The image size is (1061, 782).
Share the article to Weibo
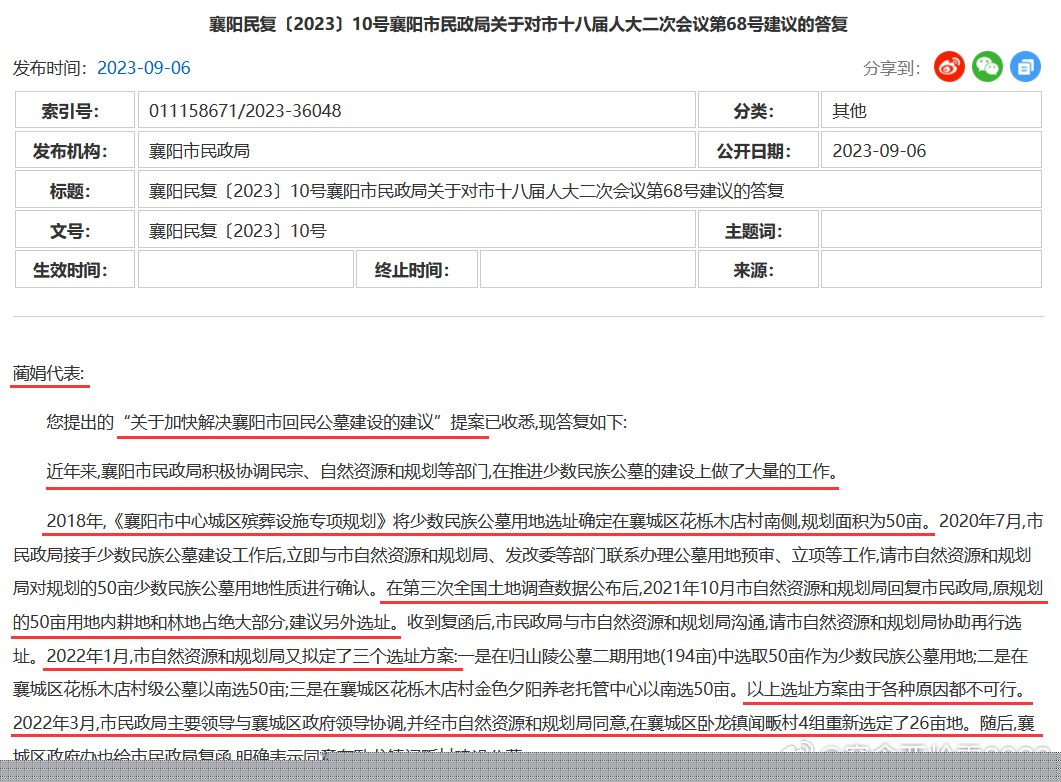pyautogui.click(x=949, y=67)
